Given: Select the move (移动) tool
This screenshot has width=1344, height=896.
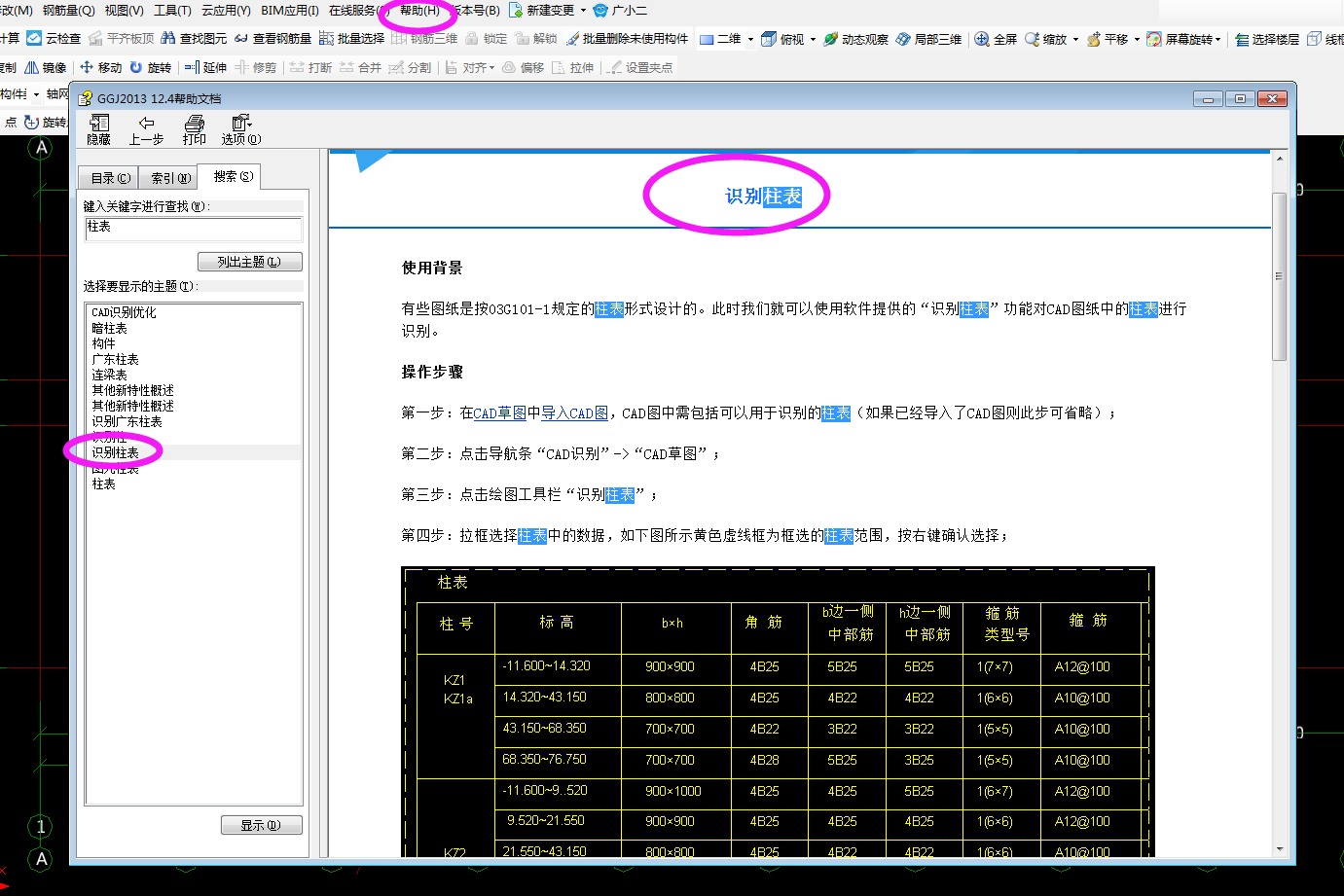Looking at the screenshot, I should (x=101, y=67).
